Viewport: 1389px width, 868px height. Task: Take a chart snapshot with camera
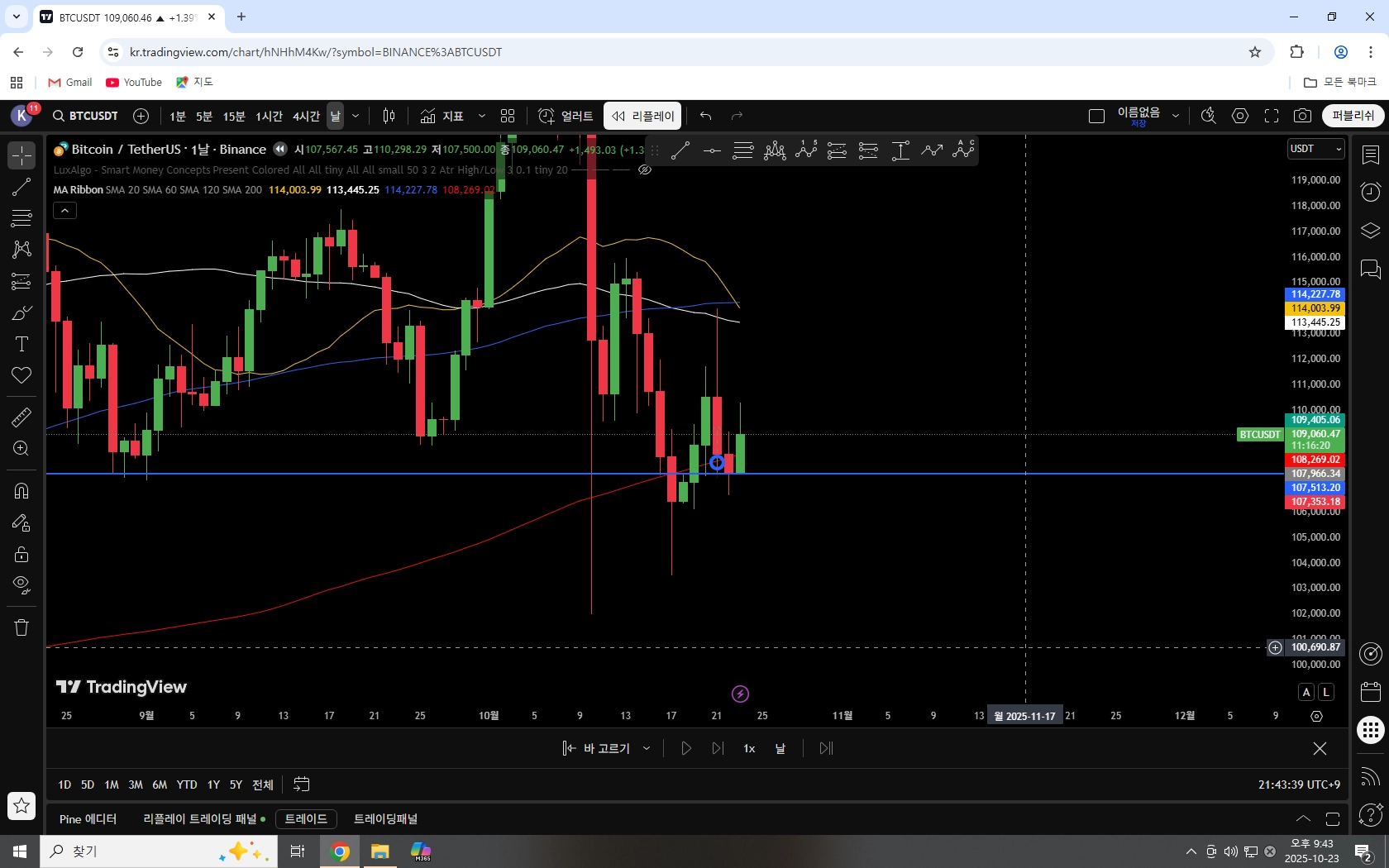click(1303, 117)
